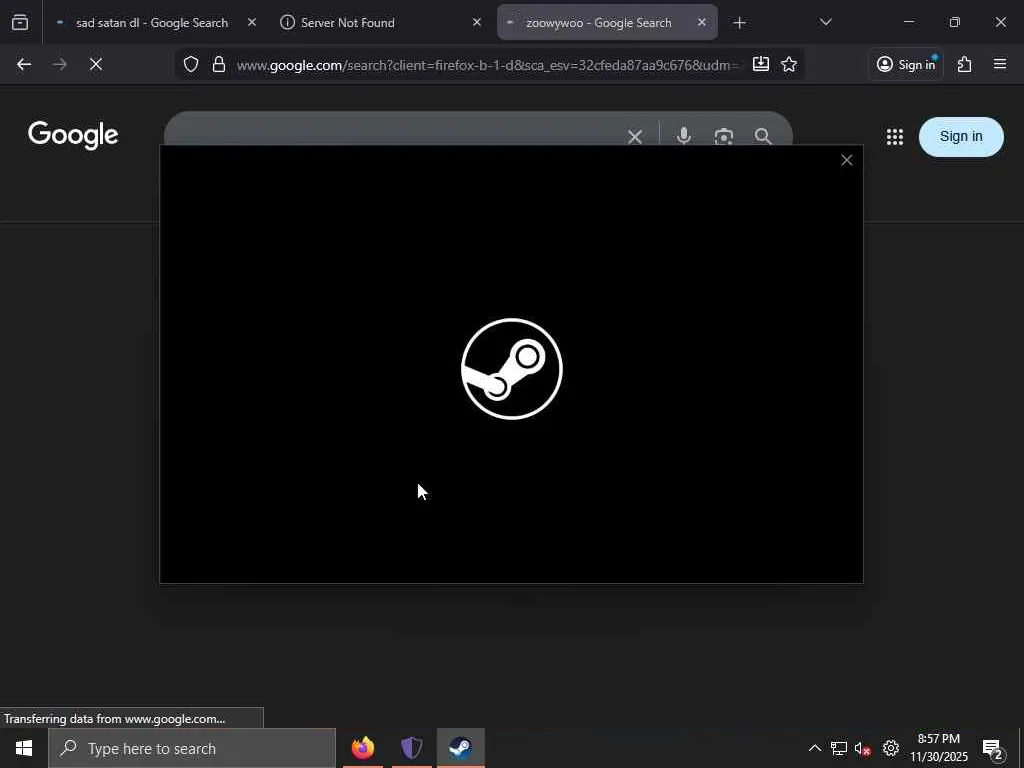Viewport: 1024px width, 768px height.
Task: Open Firefox from the taskbar
Action: (363, 748)
